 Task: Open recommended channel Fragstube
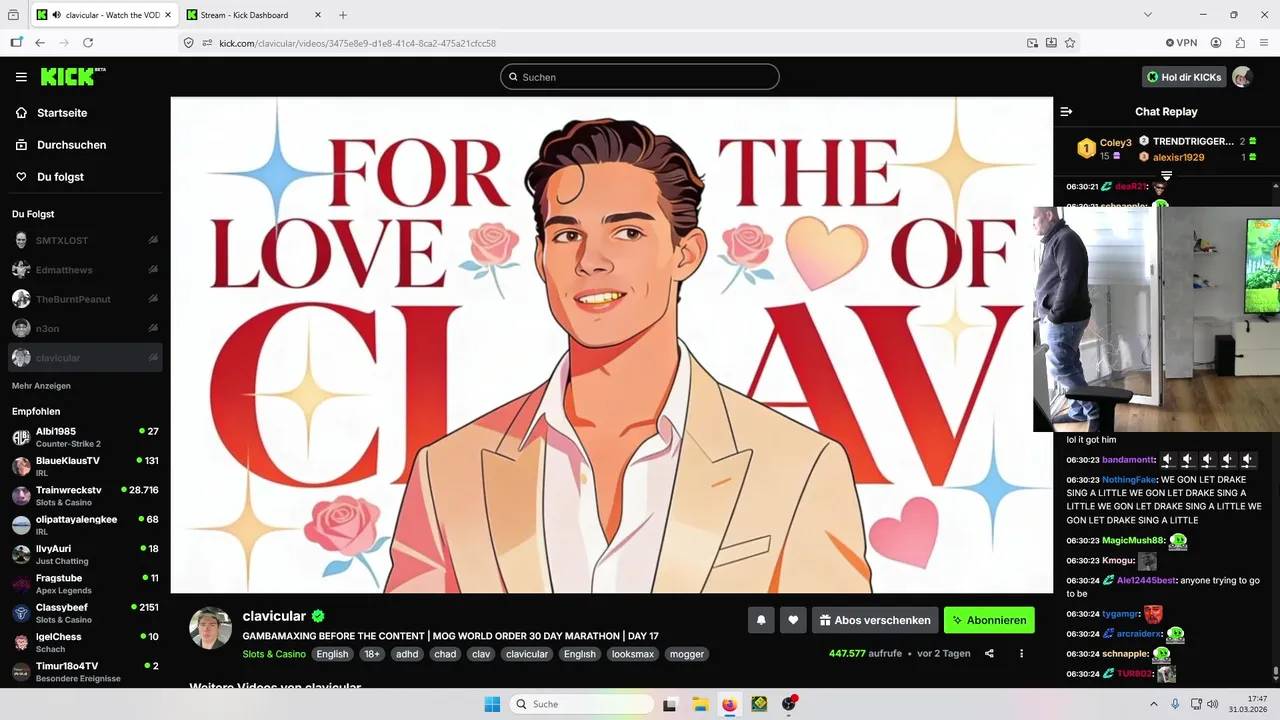(x=85, y=584)
